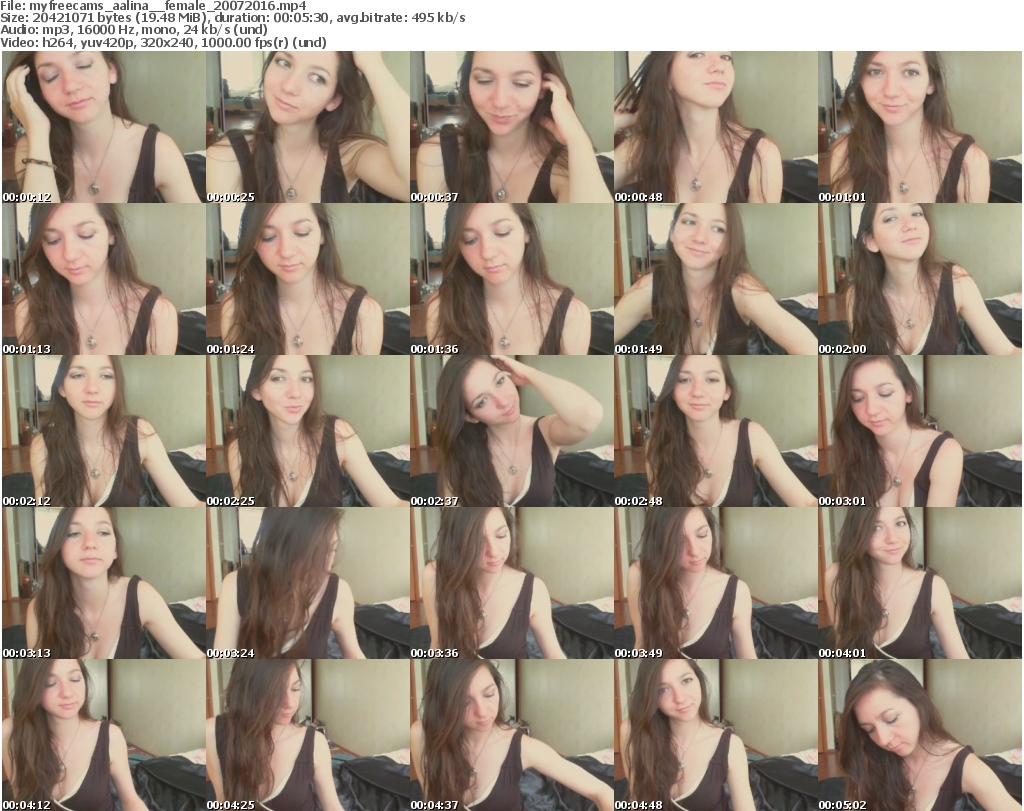Select the thumbnail at 00:01:13
This screenshot has width=1024, height=811.
point(103,279)
